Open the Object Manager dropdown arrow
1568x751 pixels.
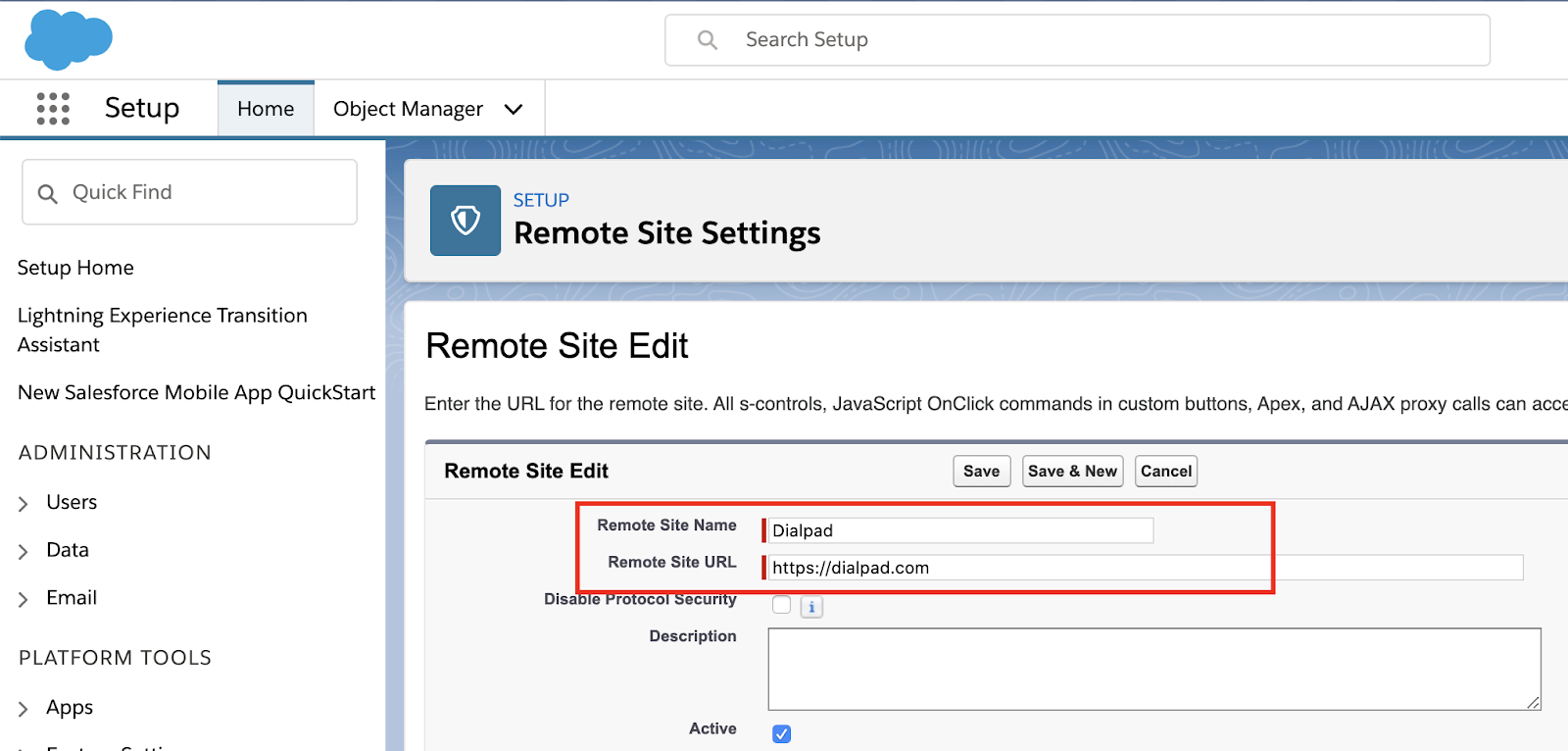point(514,109)
